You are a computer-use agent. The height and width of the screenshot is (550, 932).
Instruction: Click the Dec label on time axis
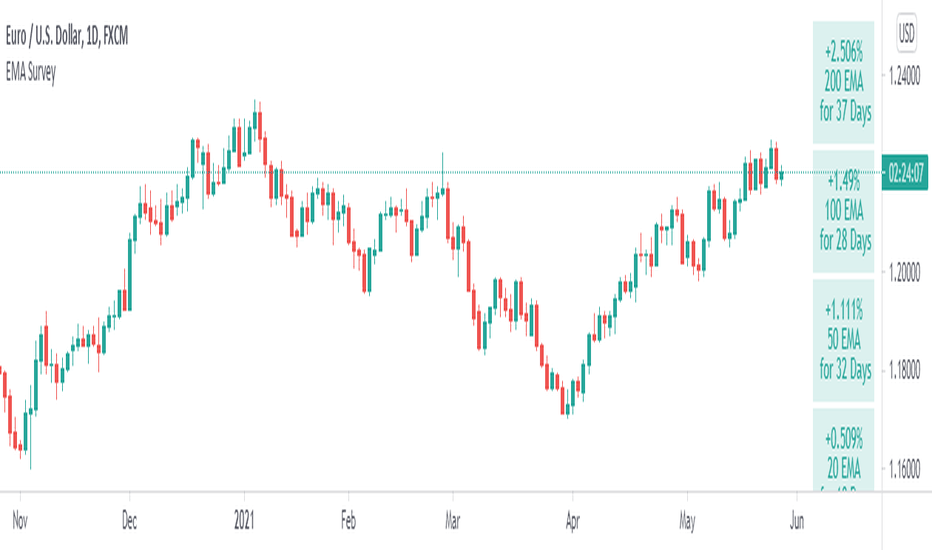[129, 521]
